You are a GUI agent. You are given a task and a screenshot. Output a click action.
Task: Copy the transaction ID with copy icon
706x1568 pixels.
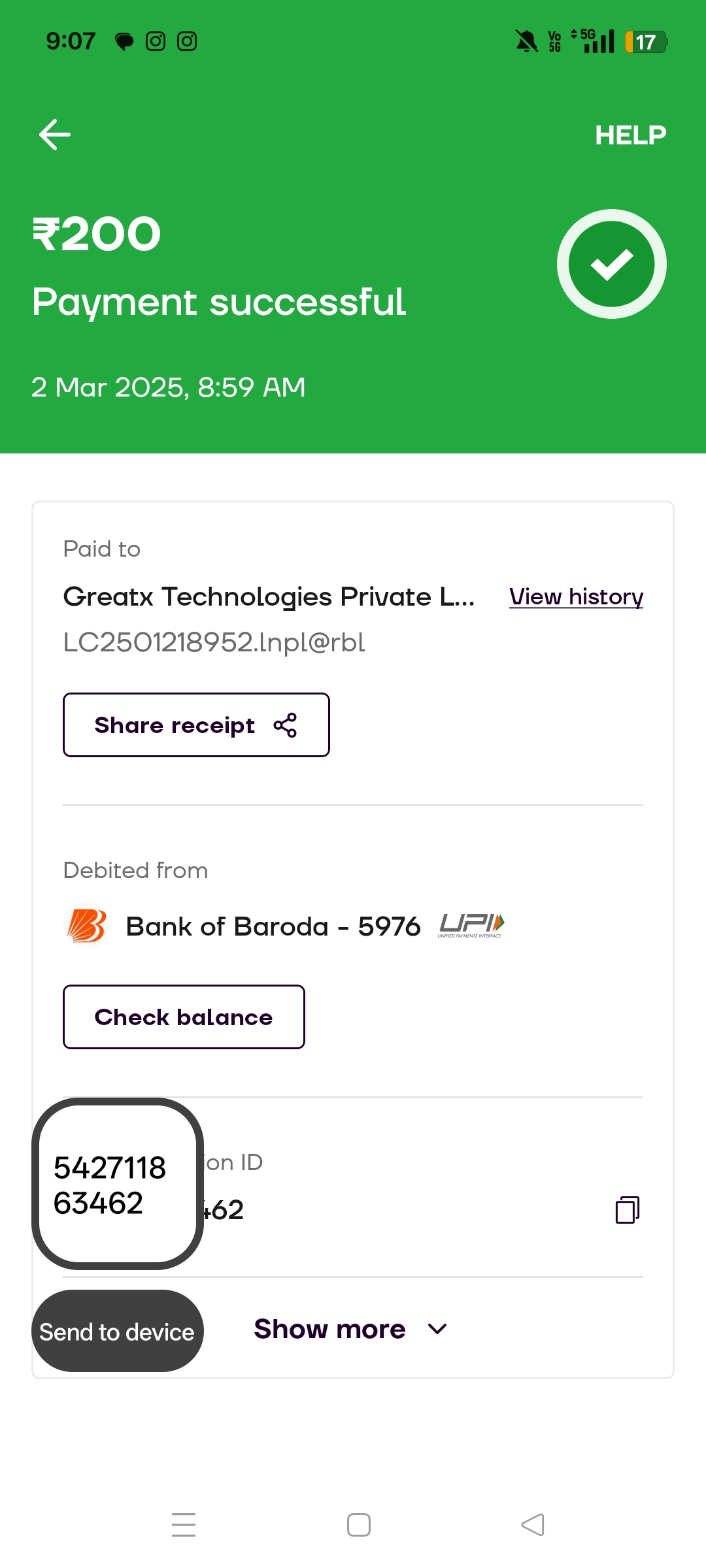(x=627, y=1210)
